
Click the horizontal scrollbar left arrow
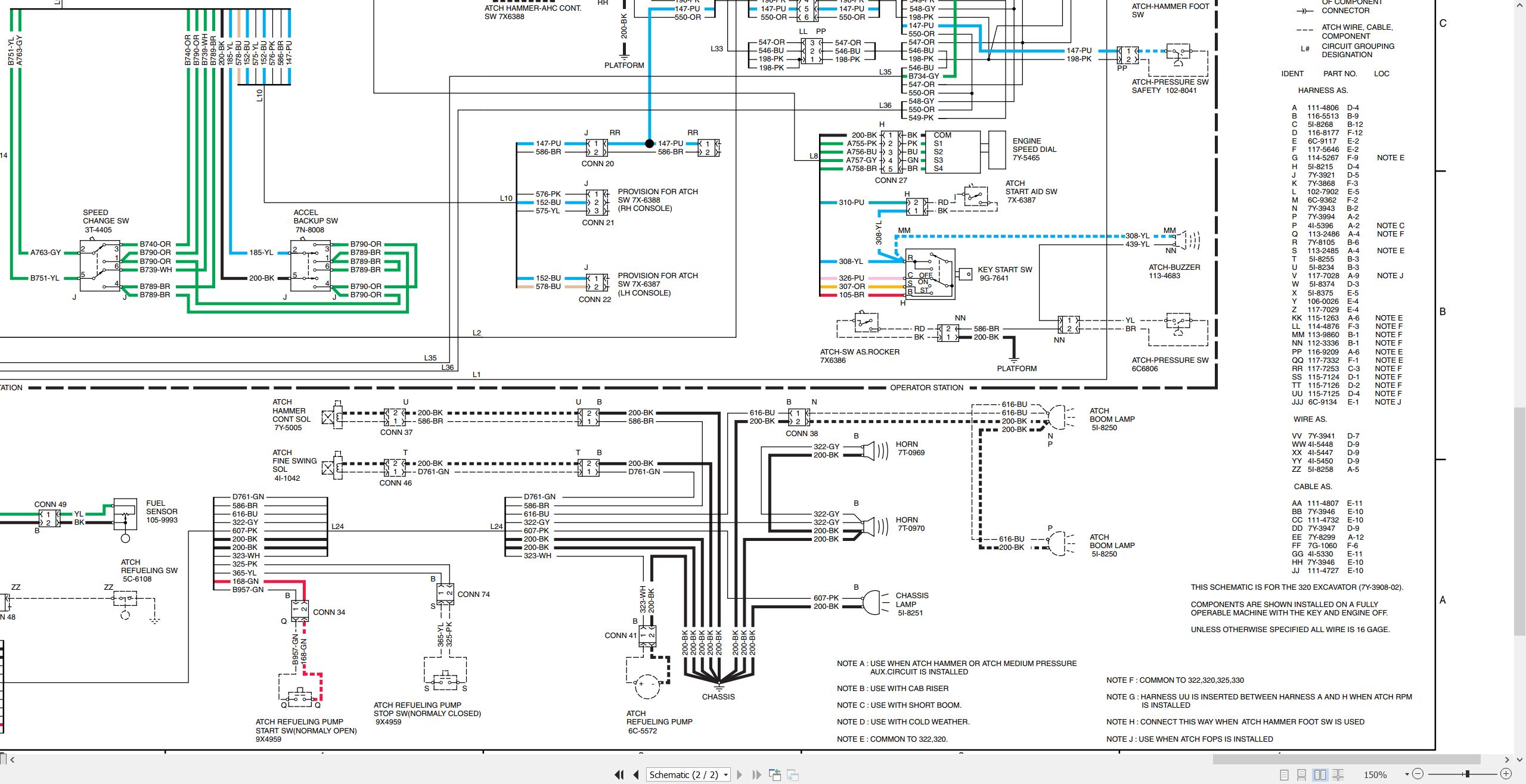13,760
